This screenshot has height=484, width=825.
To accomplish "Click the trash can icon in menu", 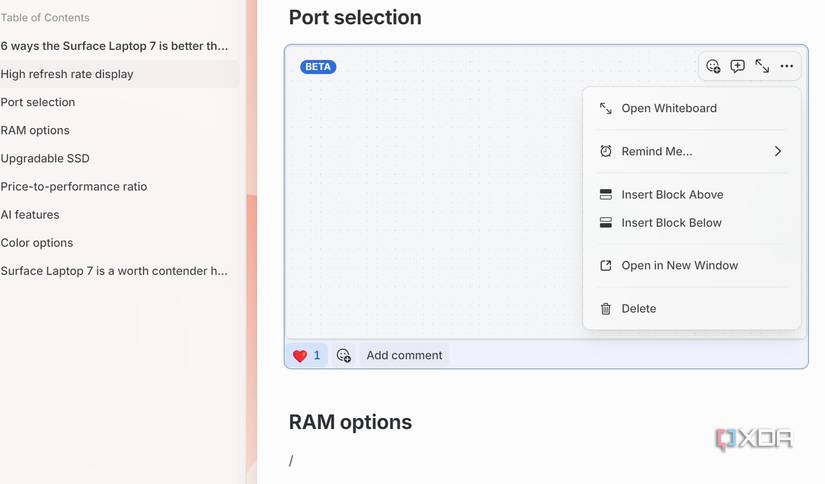I will tap(606, 309).
